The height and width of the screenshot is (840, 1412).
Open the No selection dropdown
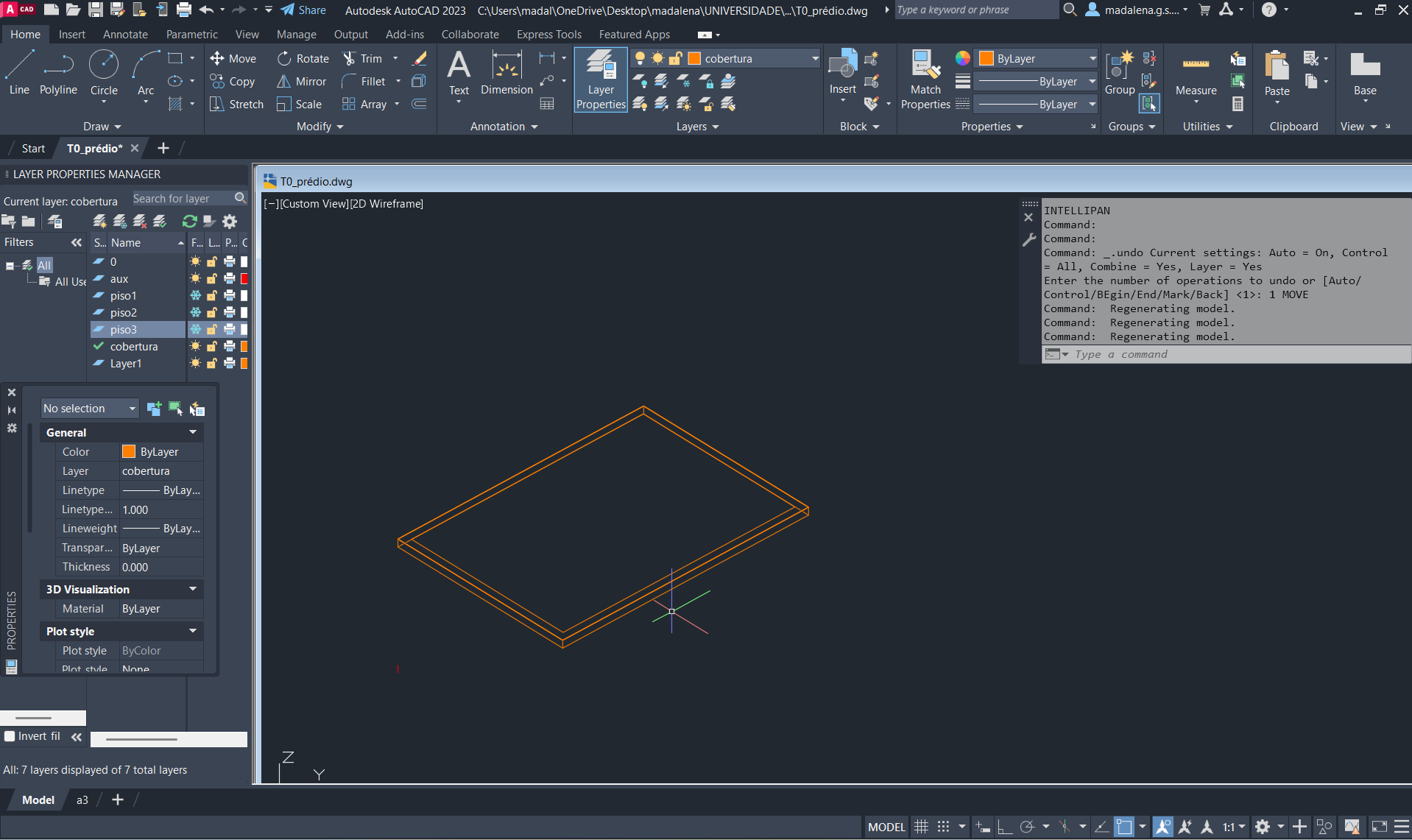coord(89,409)
